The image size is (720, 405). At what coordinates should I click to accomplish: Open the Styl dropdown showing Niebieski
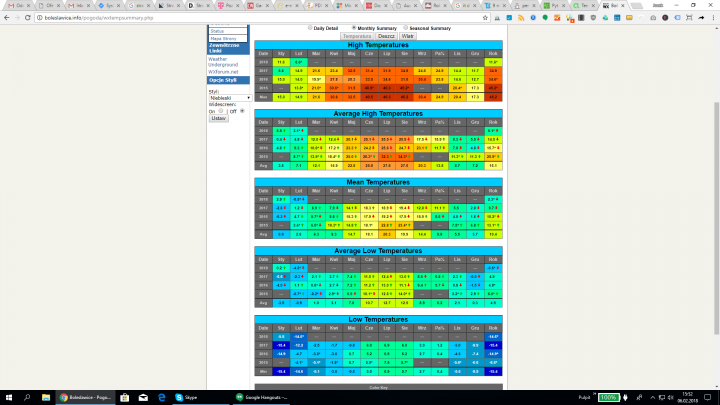coord(228,98)
